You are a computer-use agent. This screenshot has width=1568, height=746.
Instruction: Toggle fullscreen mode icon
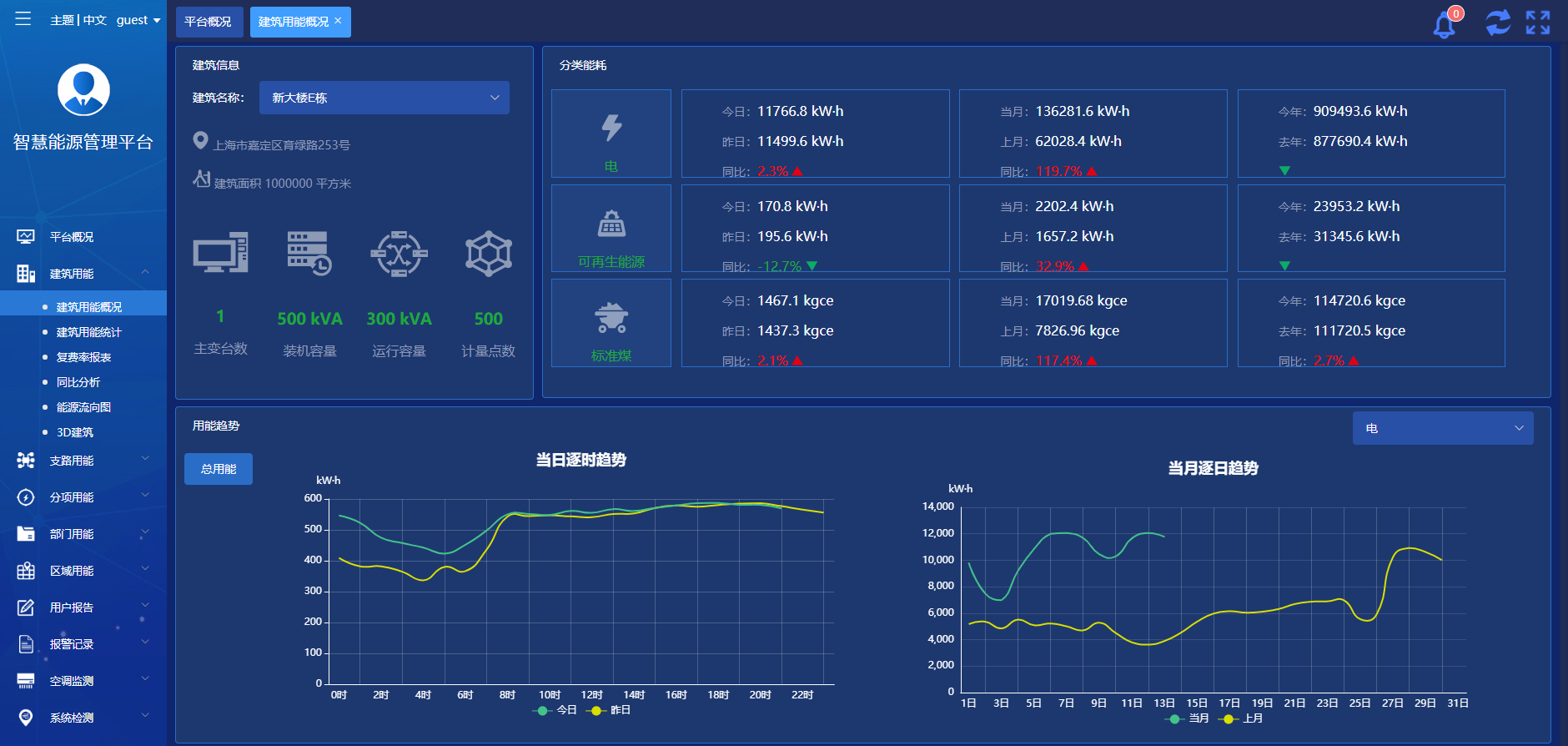coord(1538,23)
